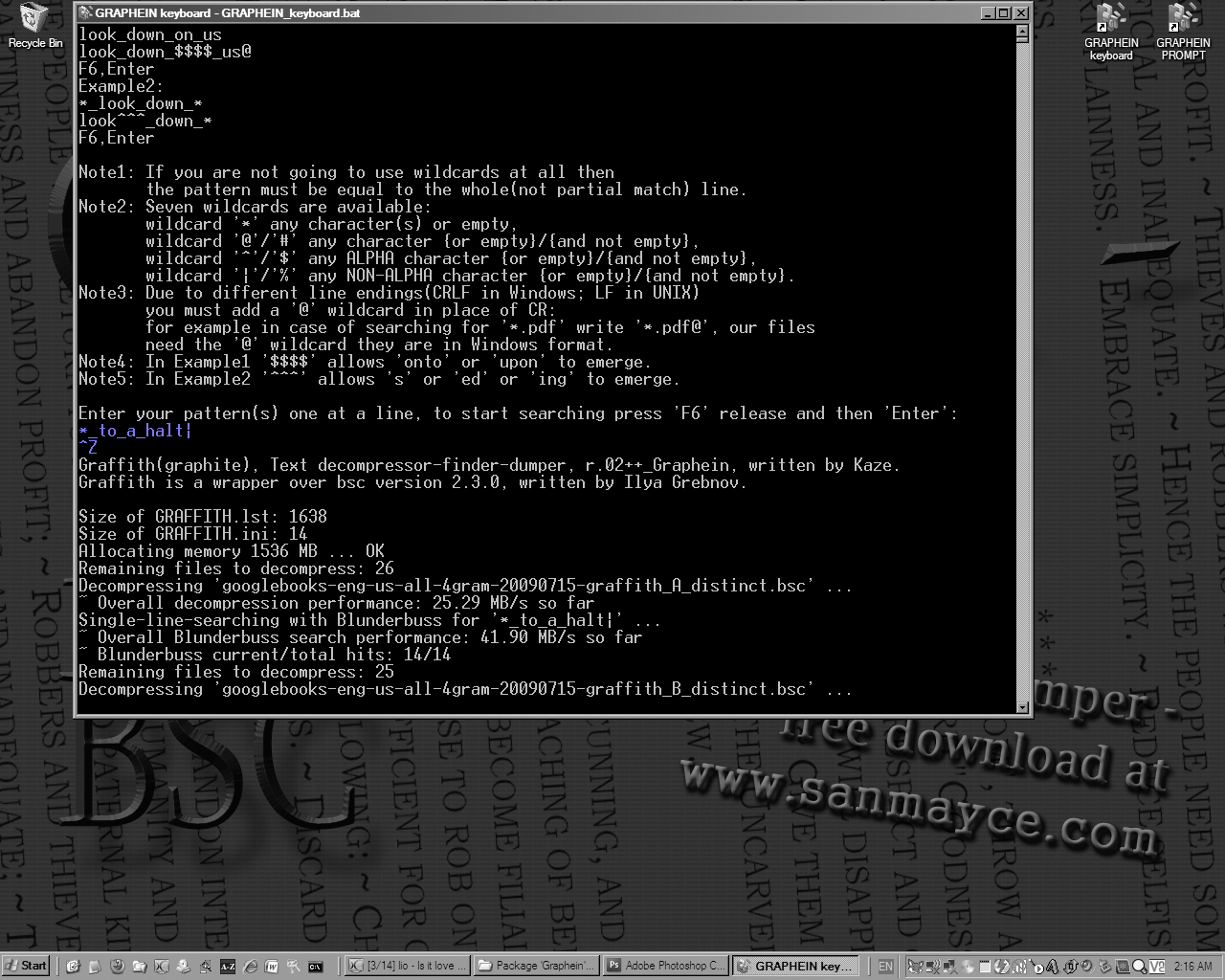Launch the X media player quick launch icon
The height and width of the screenshot is (980, 1225).
pos(161,967)
